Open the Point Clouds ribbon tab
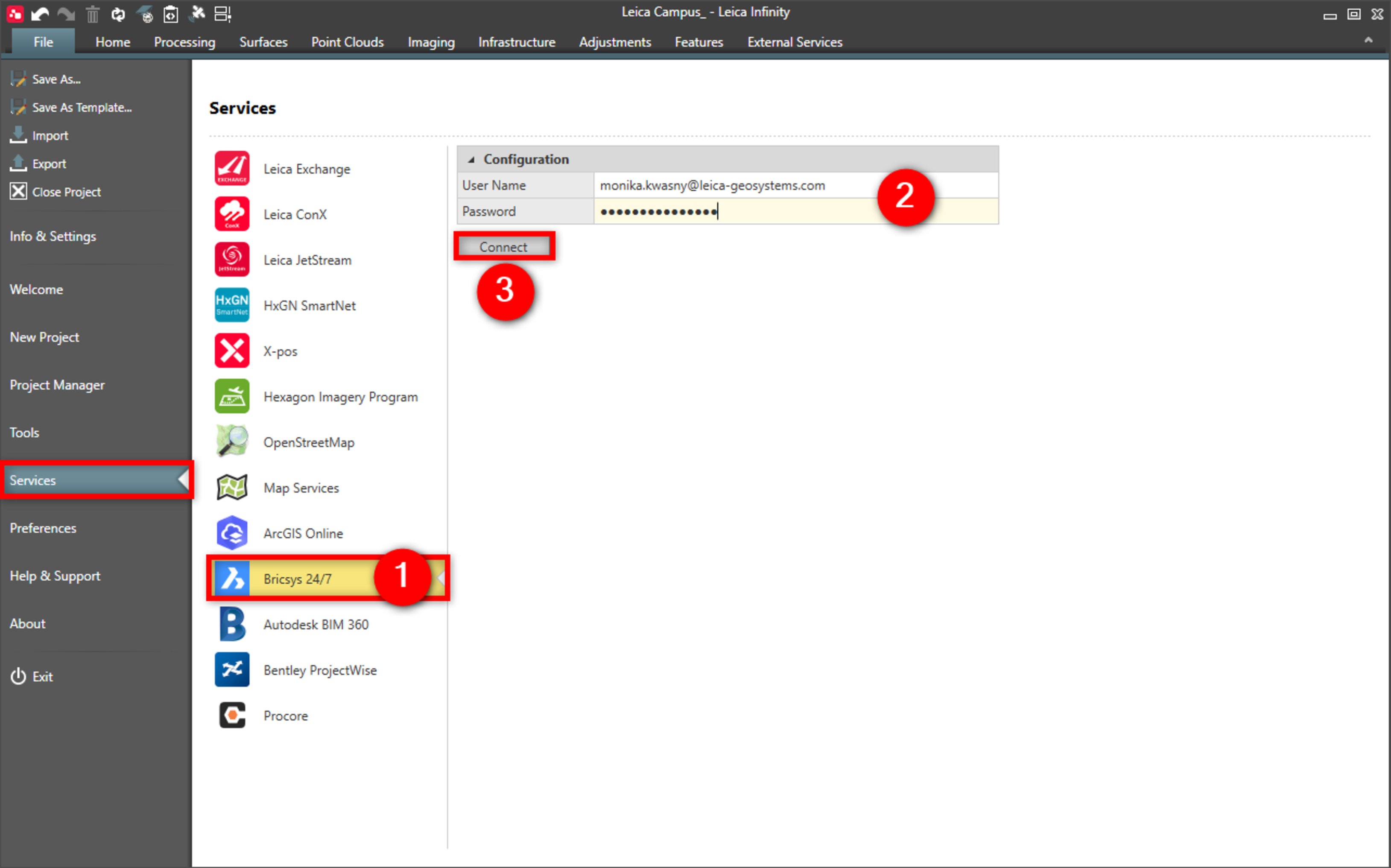The image size is (1391, 868). [x=347, y=42]
